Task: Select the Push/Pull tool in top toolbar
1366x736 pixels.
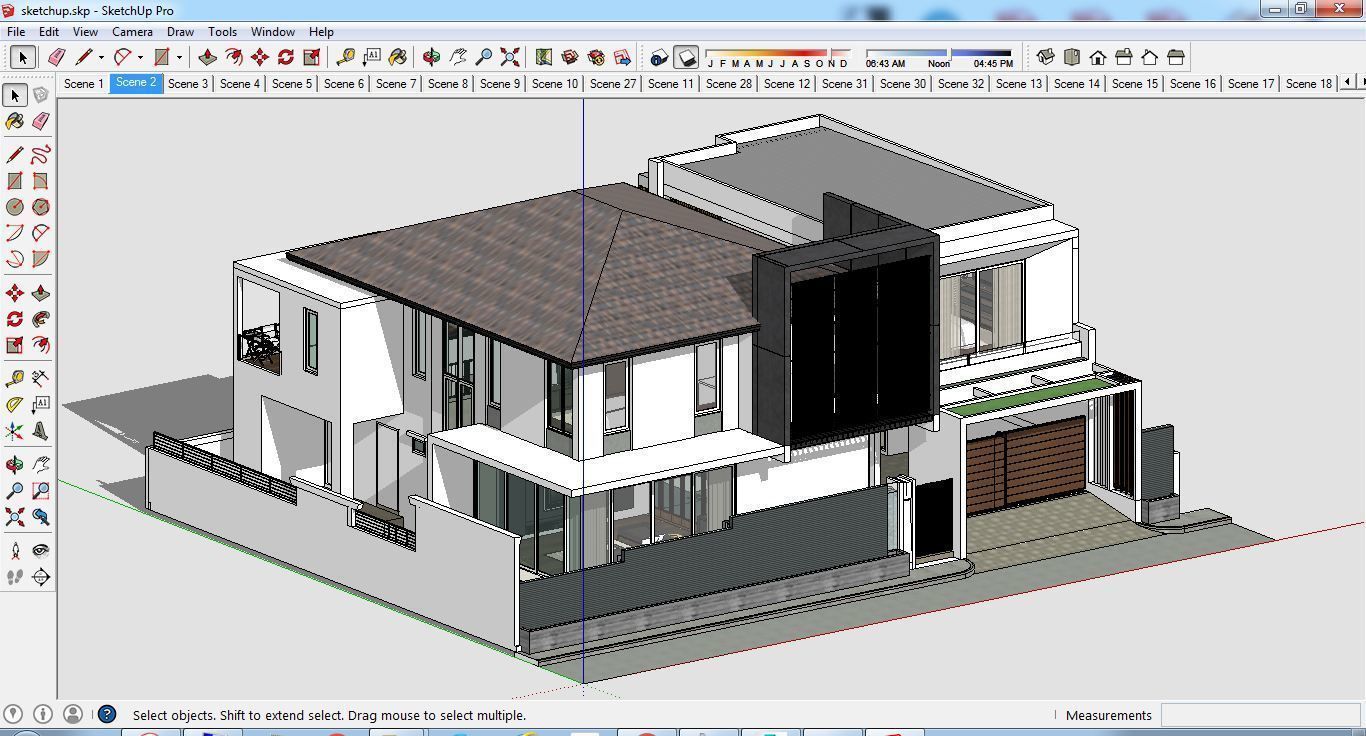Action: point(208,57)
